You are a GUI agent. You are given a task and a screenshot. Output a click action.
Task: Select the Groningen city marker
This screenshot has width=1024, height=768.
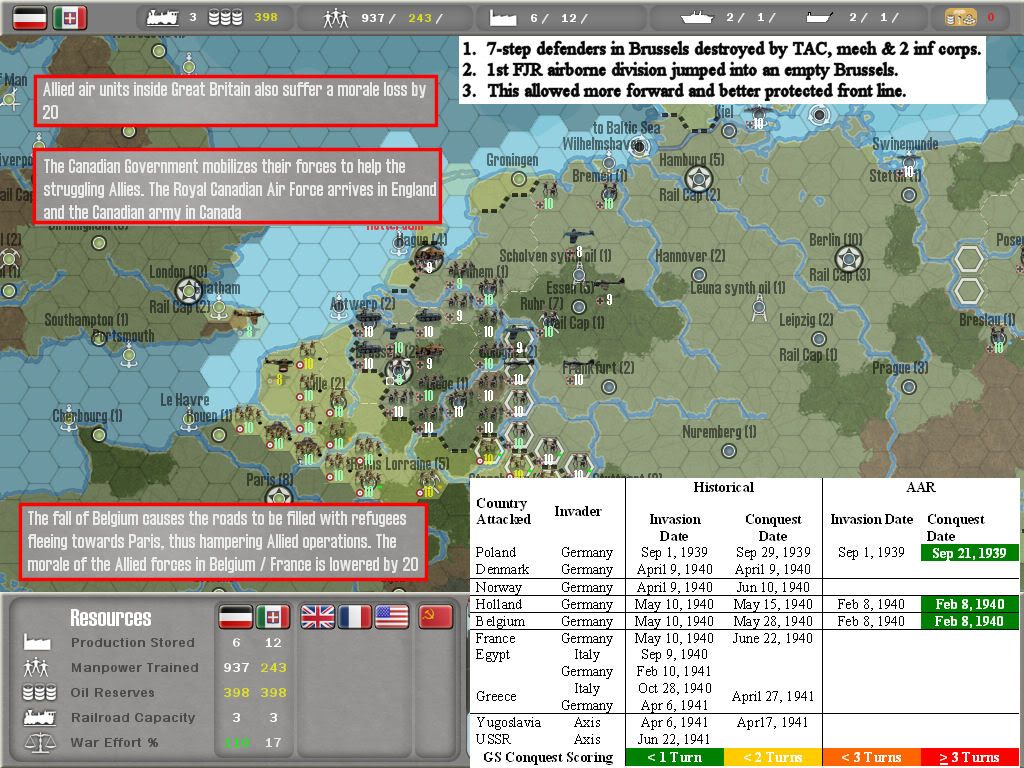pyautogui.click(x=519, y=178)
